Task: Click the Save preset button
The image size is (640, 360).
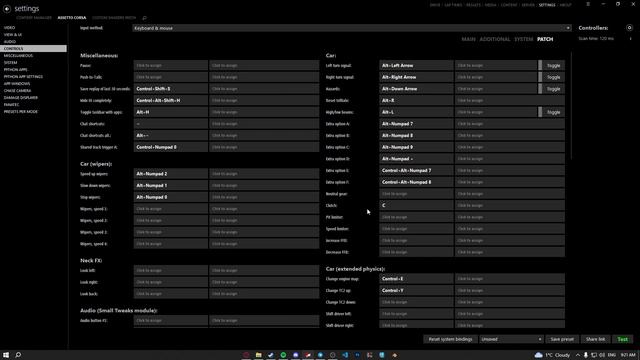Action: 562,339
